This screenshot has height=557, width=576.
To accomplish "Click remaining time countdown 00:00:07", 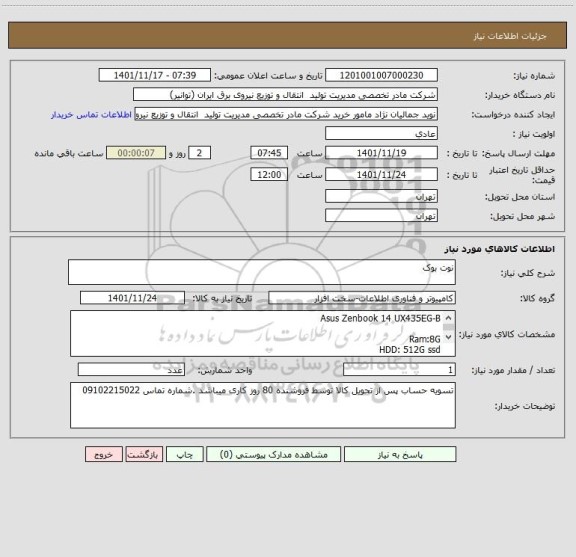I will (136, 153).
